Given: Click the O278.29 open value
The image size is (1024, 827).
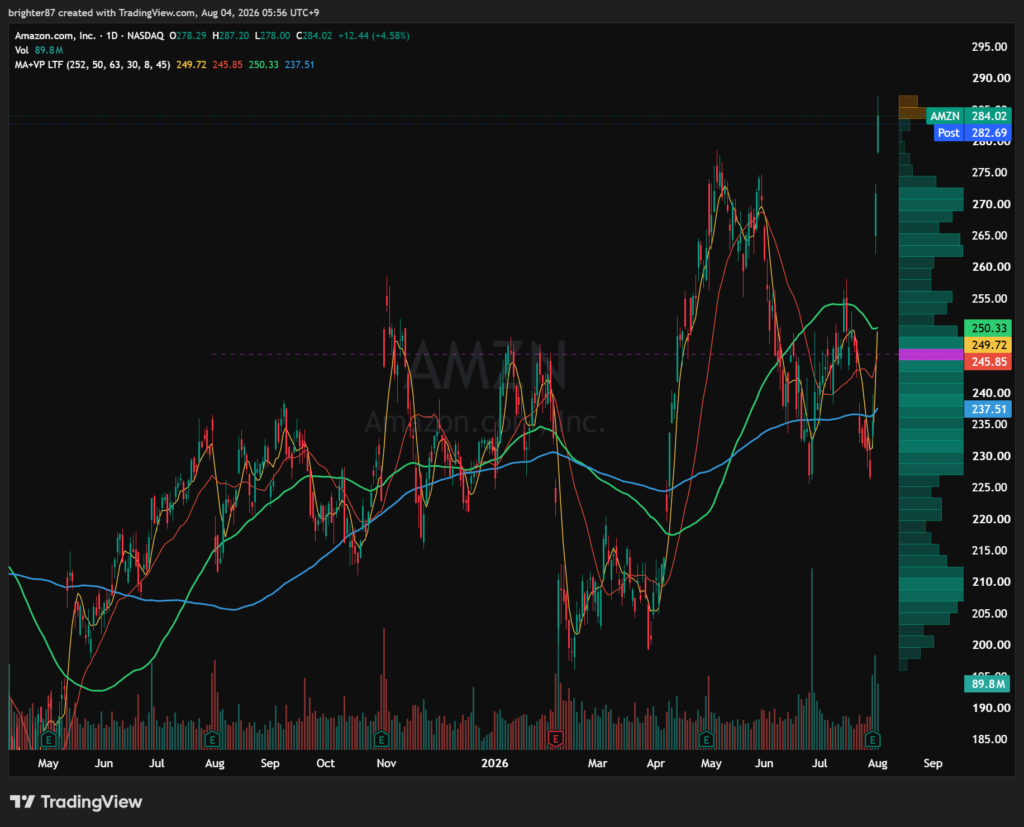Looking at the screenshot, I should 187,36.
